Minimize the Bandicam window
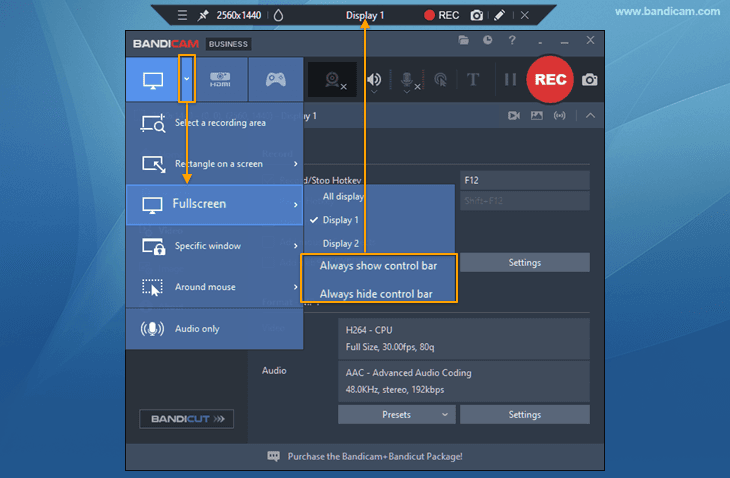 pyautogui.click(x=565, y=42)
